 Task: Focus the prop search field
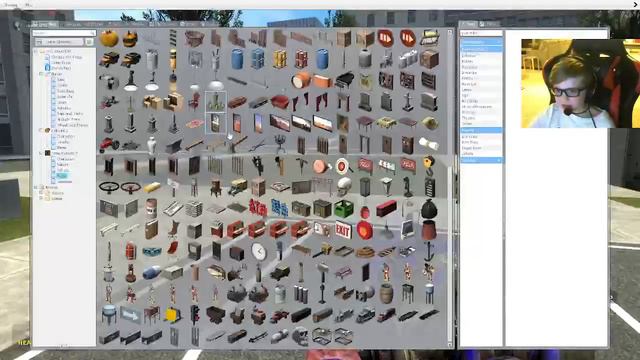(x=64, y=33)
